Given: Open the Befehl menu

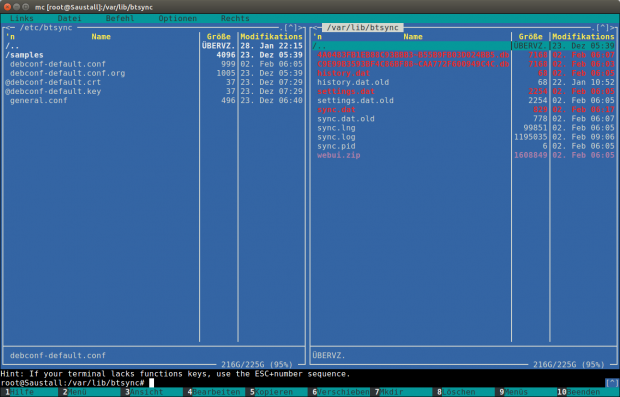Looking at the screenshot, I should click(120, 19).
